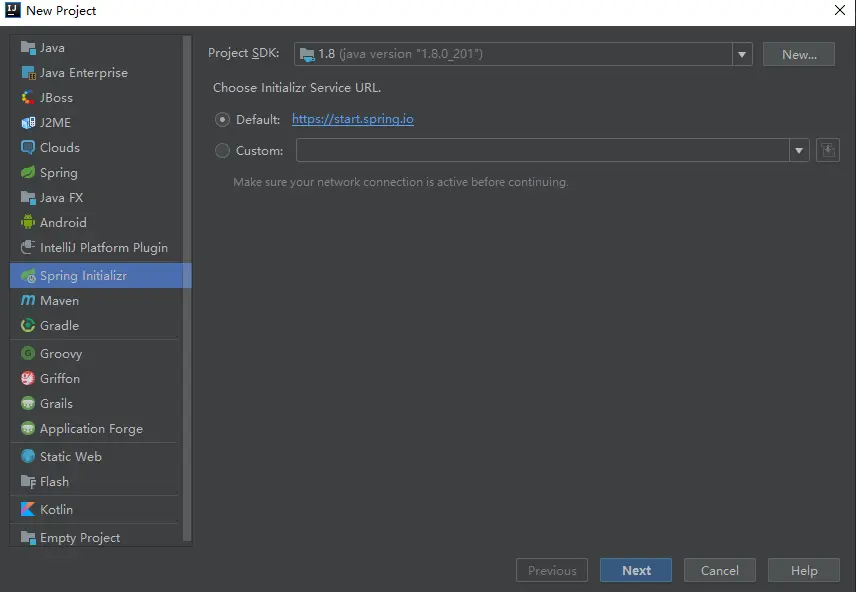Click the Kotlin K icon

click(28, 510)
